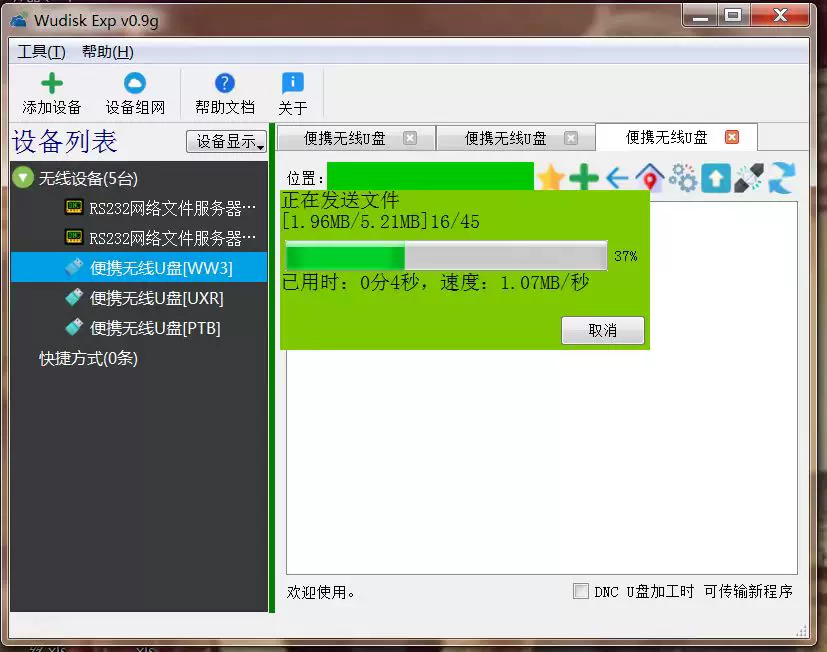Click second RS232 server device icon
The image size is (827, 652).
pos(74,237)
